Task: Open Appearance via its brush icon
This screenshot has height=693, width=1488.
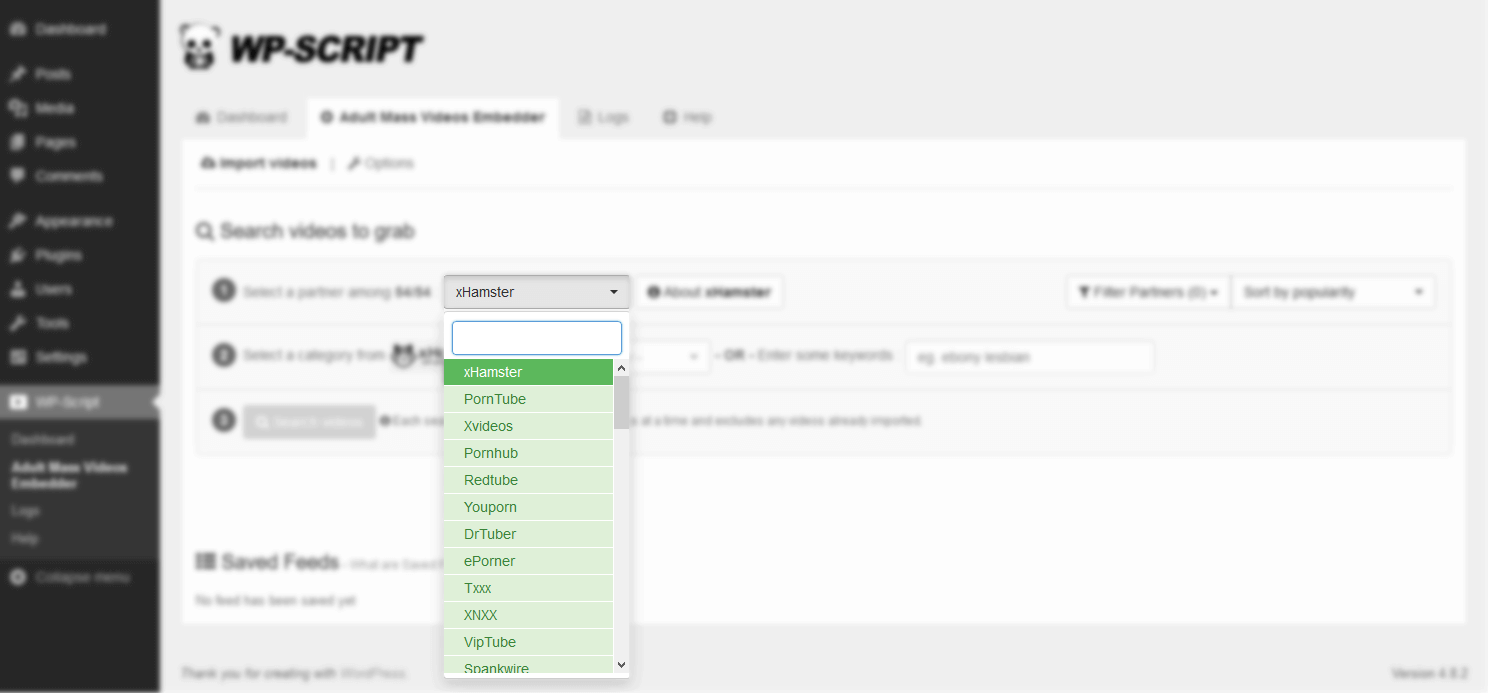Action: coord(18,221)
